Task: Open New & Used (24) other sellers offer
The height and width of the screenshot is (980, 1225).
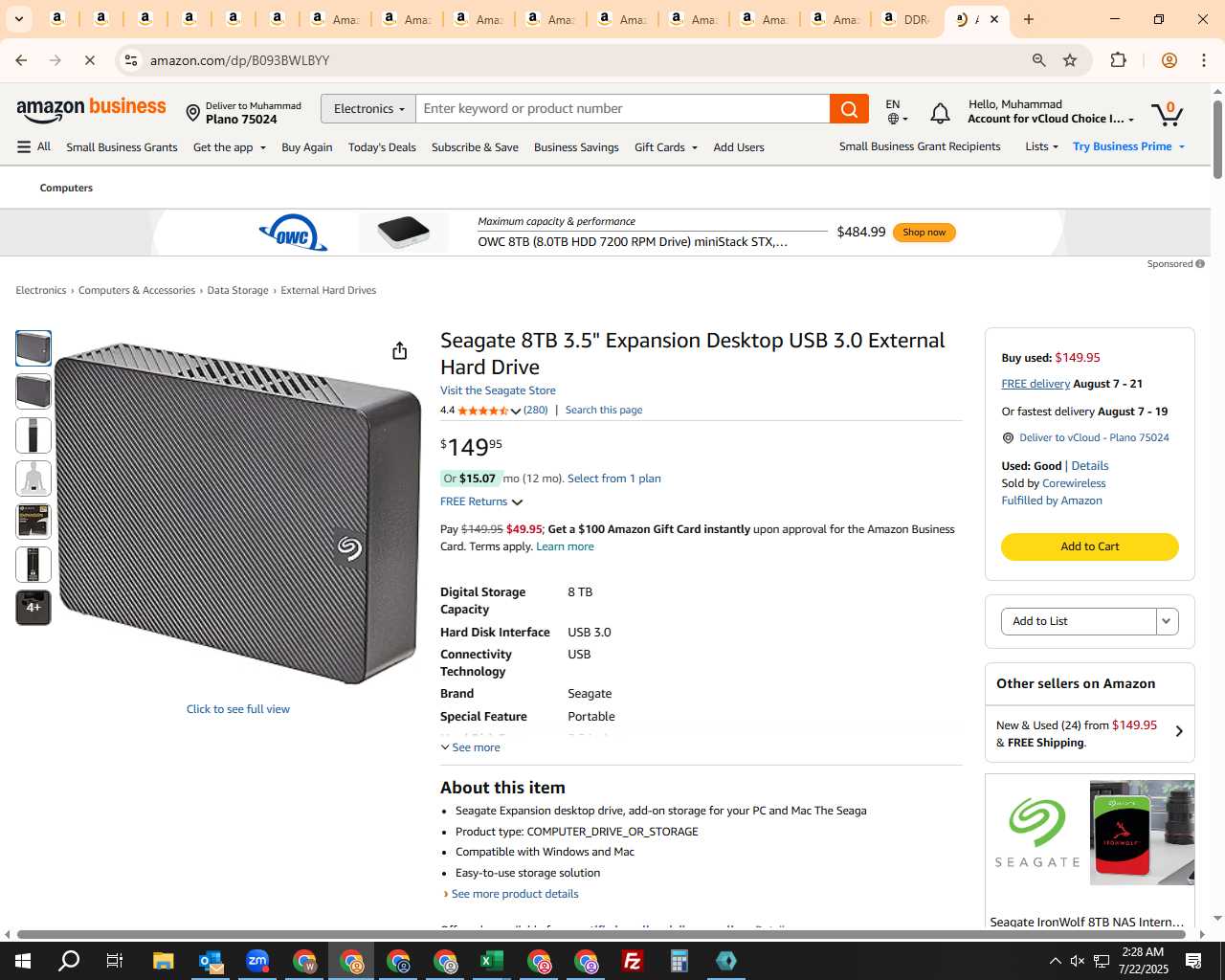Action: click(1089, 733)
